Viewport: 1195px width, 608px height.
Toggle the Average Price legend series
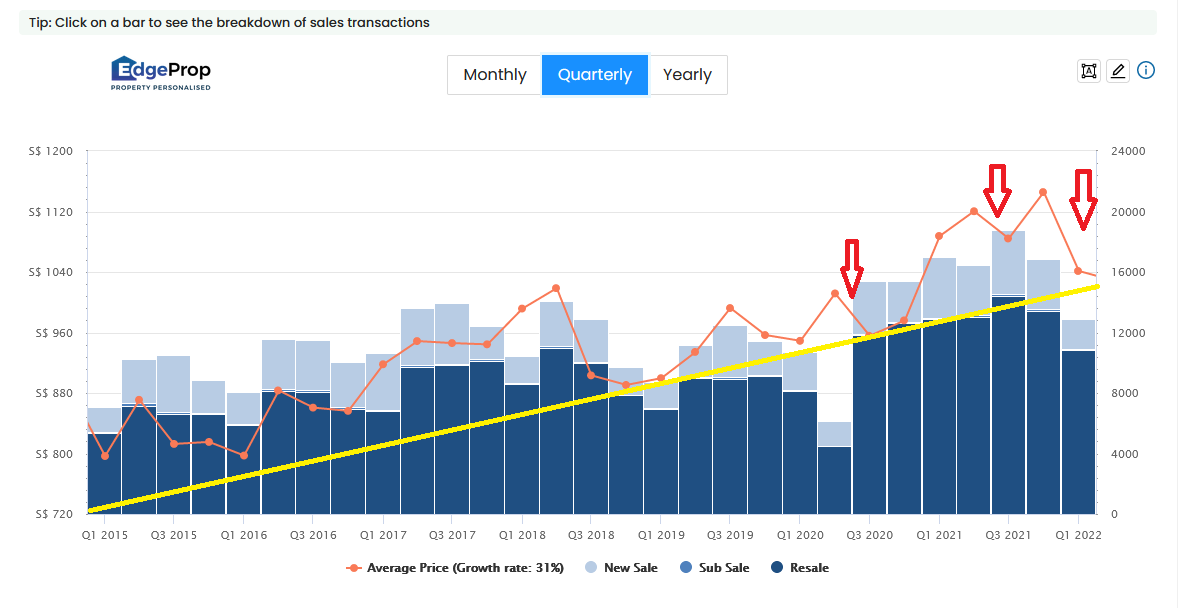pos(455,568)
